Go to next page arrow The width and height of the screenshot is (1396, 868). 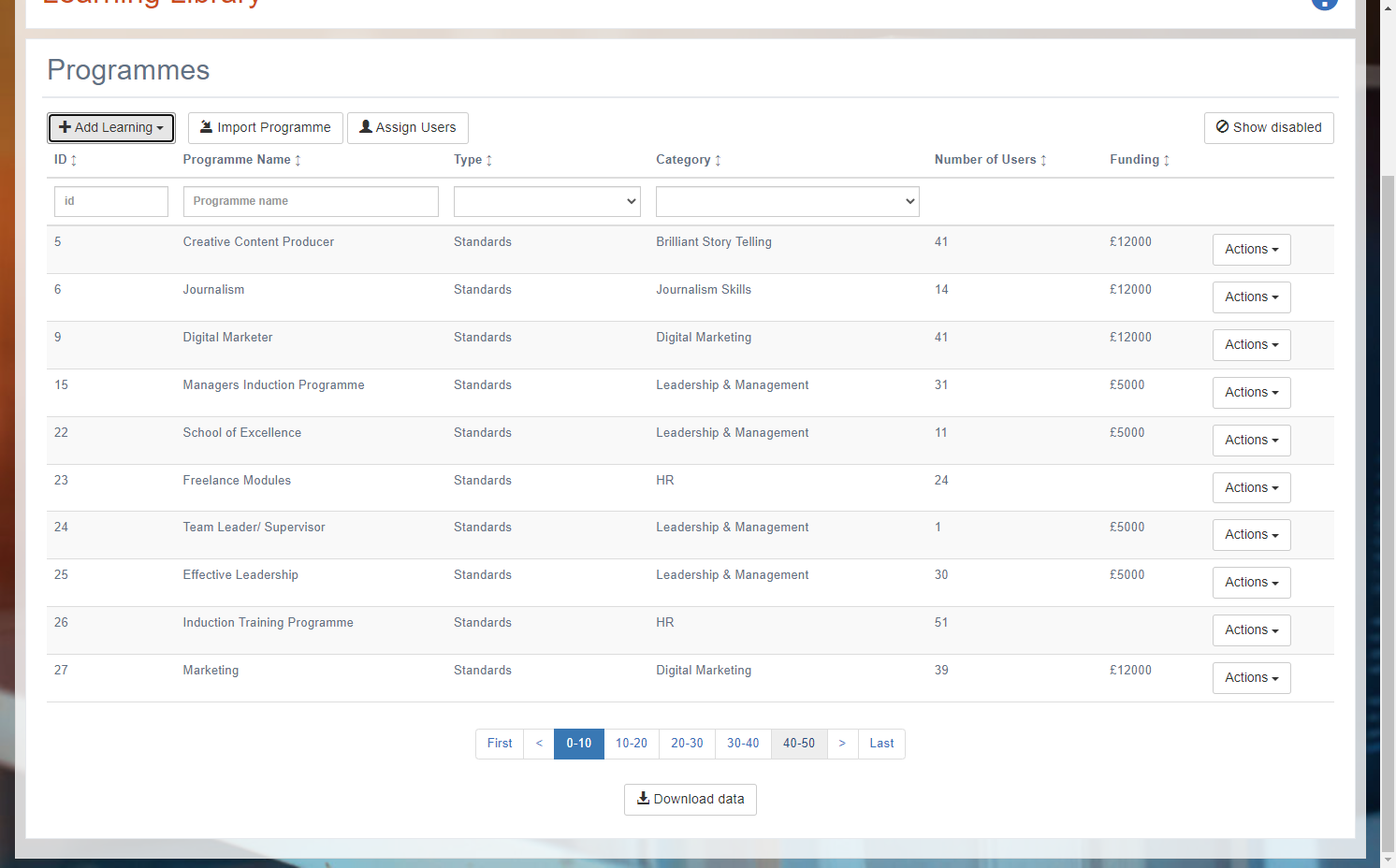[x=842, y=744]
